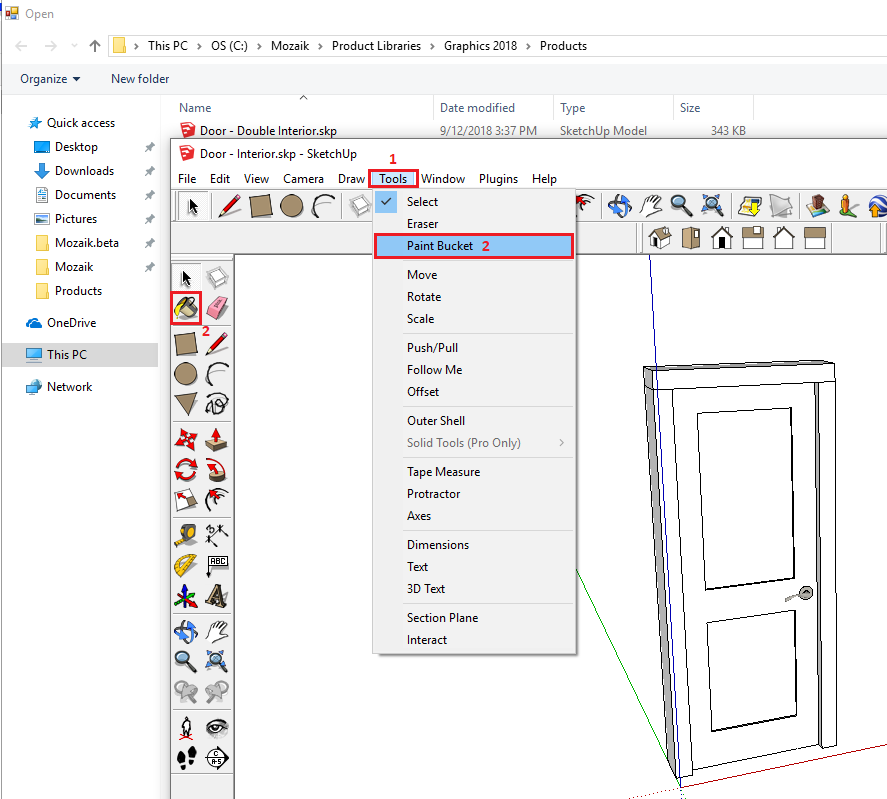Open the Camera menu
This screenshot has width=887, height=799.
point(303,179)
